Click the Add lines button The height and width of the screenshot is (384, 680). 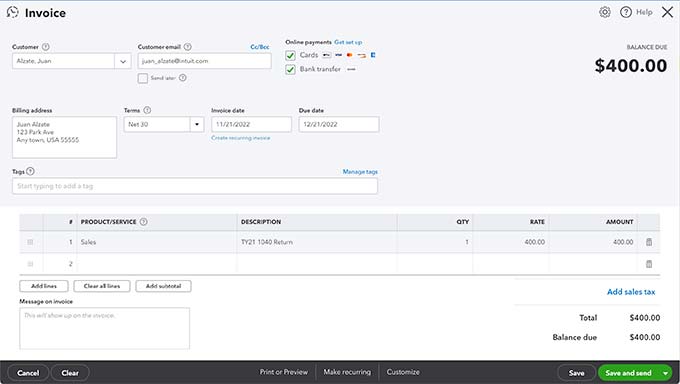44,286
